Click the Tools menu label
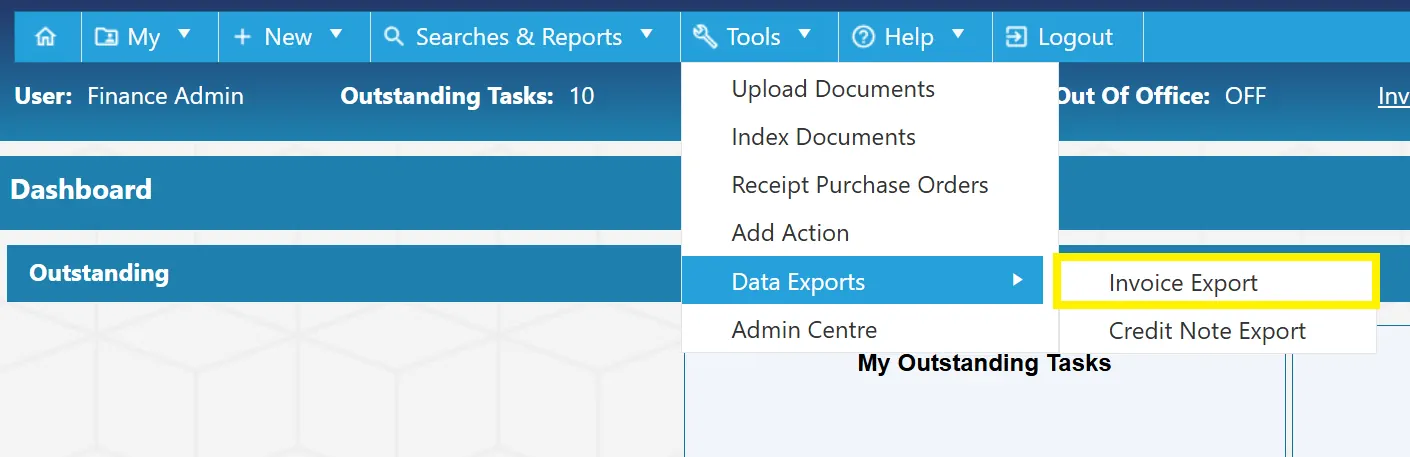The width and height of the screenshot is (1410, 457). point(753,37)
